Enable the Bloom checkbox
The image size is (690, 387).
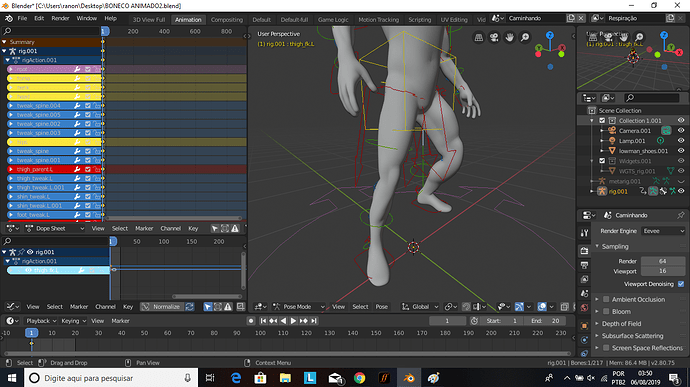point(606,311)
